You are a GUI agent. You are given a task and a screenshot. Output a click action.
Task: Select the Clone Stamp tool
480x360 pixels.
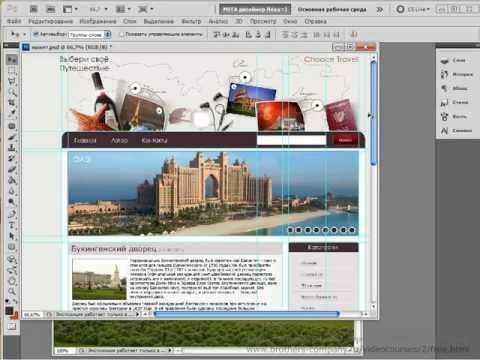12,148
